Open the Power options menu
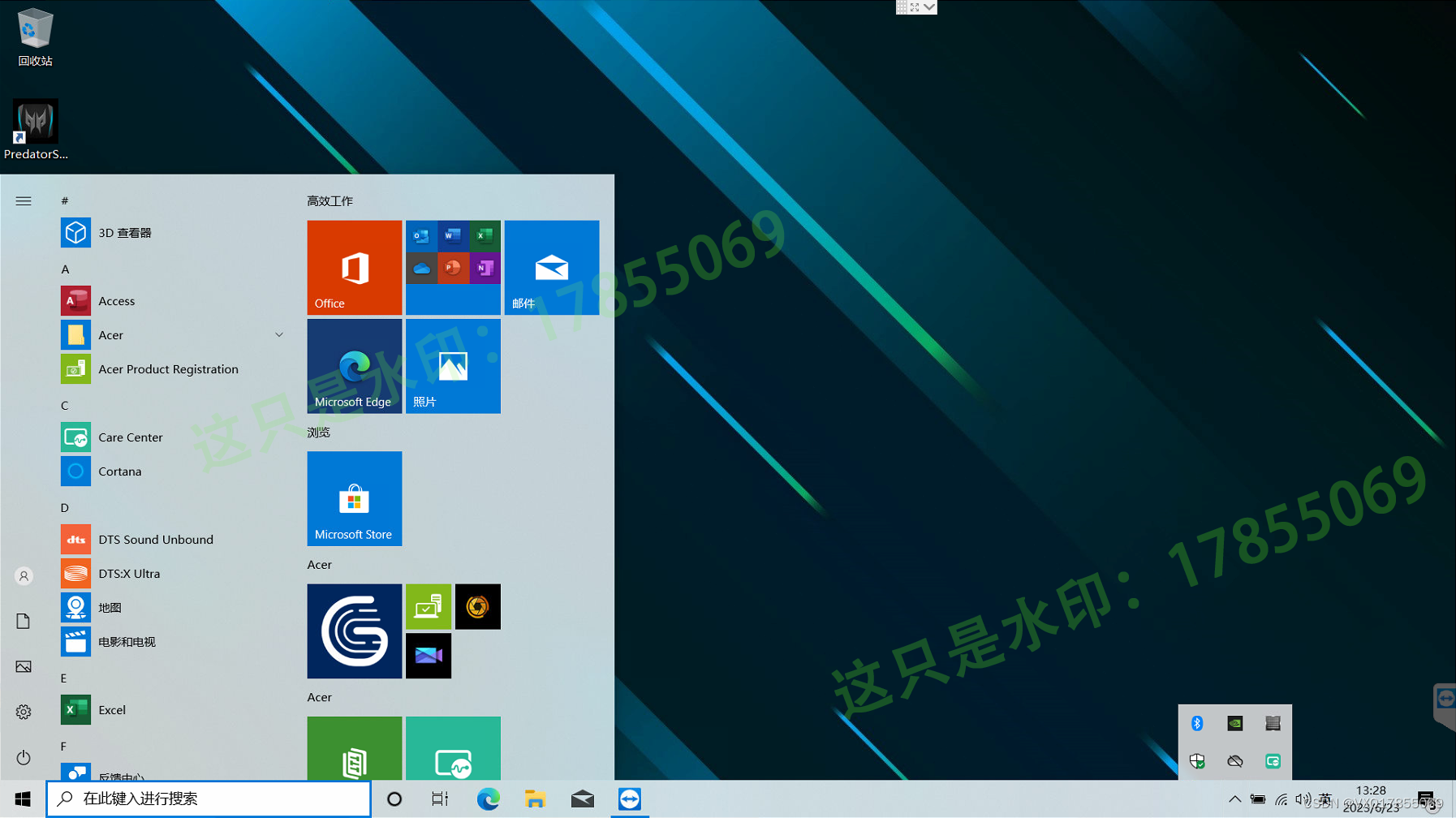The width and height of the screenshot is (1456, 818). coord(24,758)
